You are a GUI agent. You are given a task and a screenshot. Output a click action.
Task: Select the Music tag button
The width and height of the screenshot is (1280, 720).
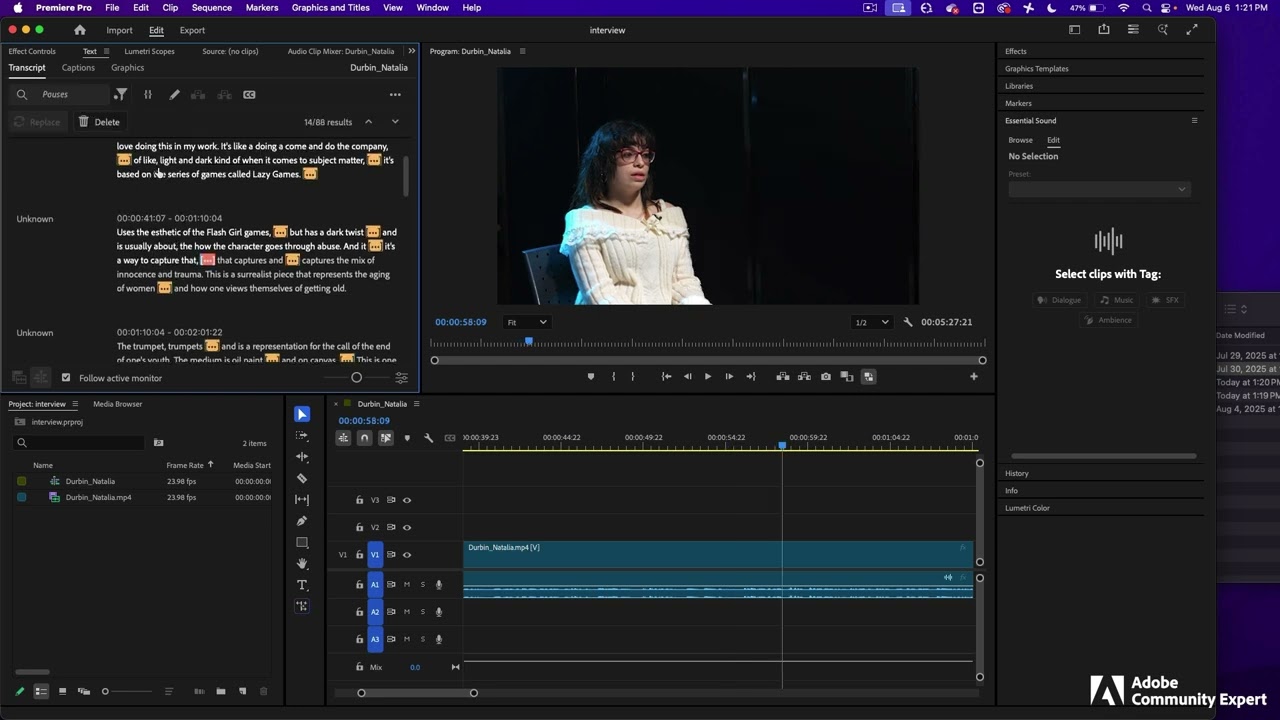pos(1117,300)
